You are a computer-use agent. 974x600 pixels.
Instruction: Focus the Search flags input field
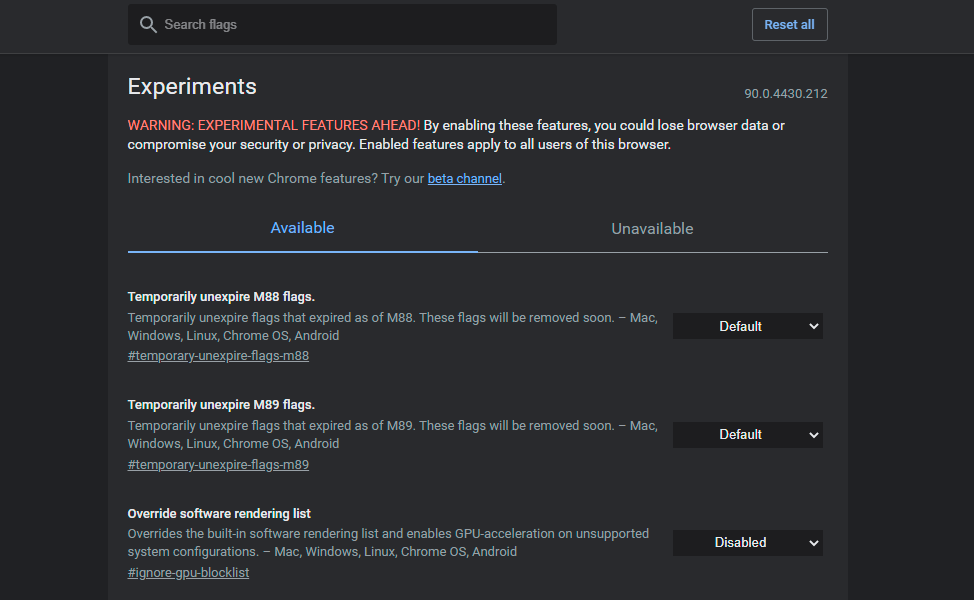coord(350,24)
